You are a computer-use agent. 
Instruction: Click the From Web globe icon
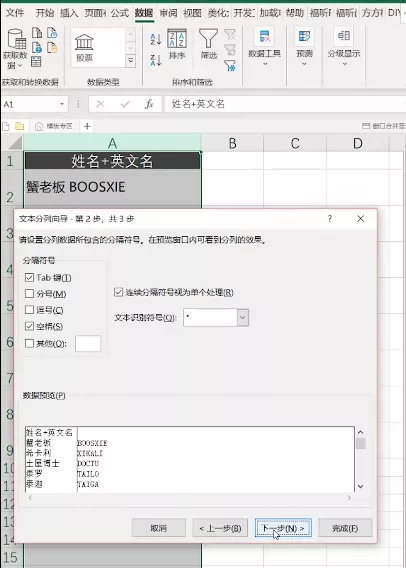[x=37, y=47]
